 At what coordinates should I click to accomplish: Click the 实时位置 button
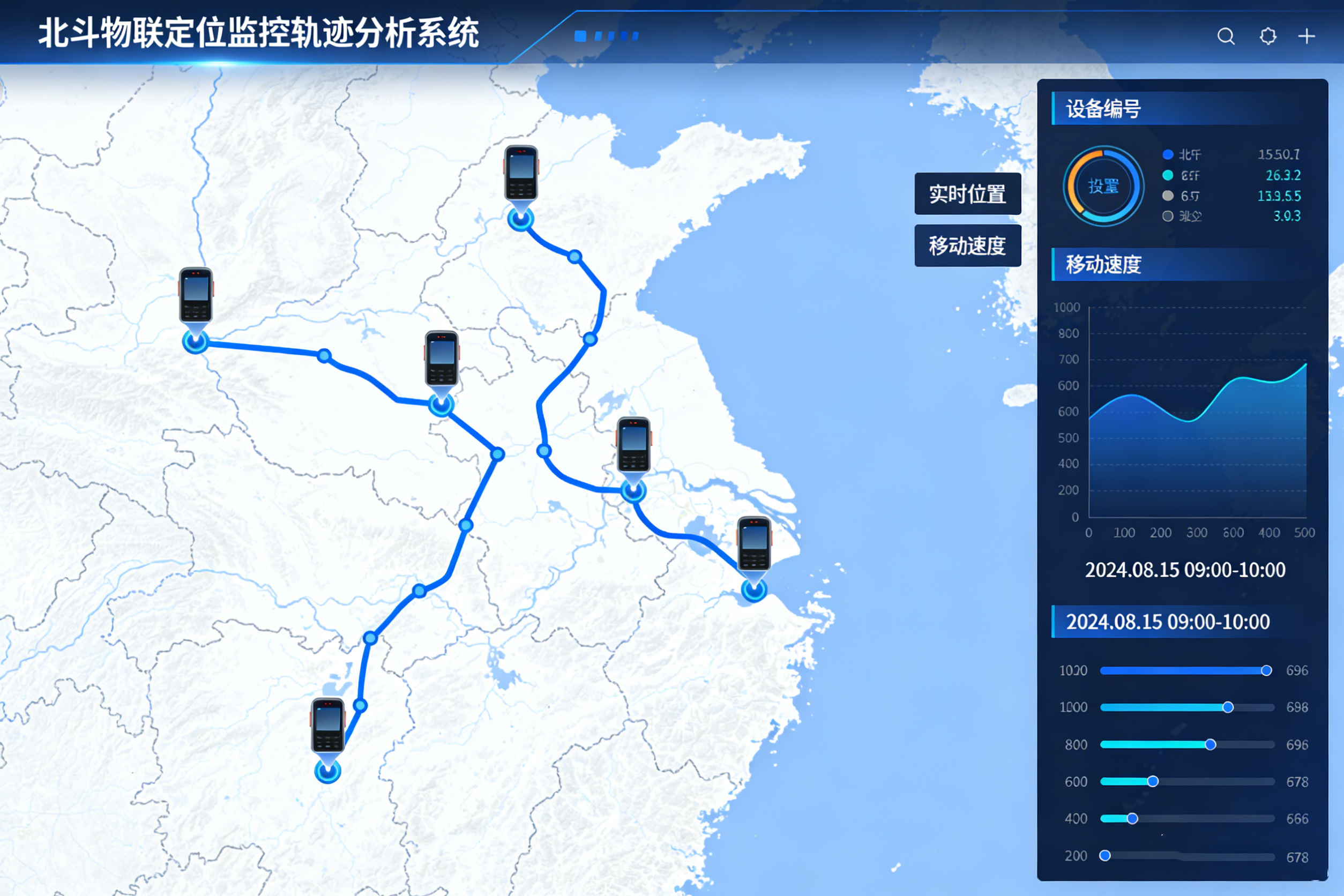(967, 195)
